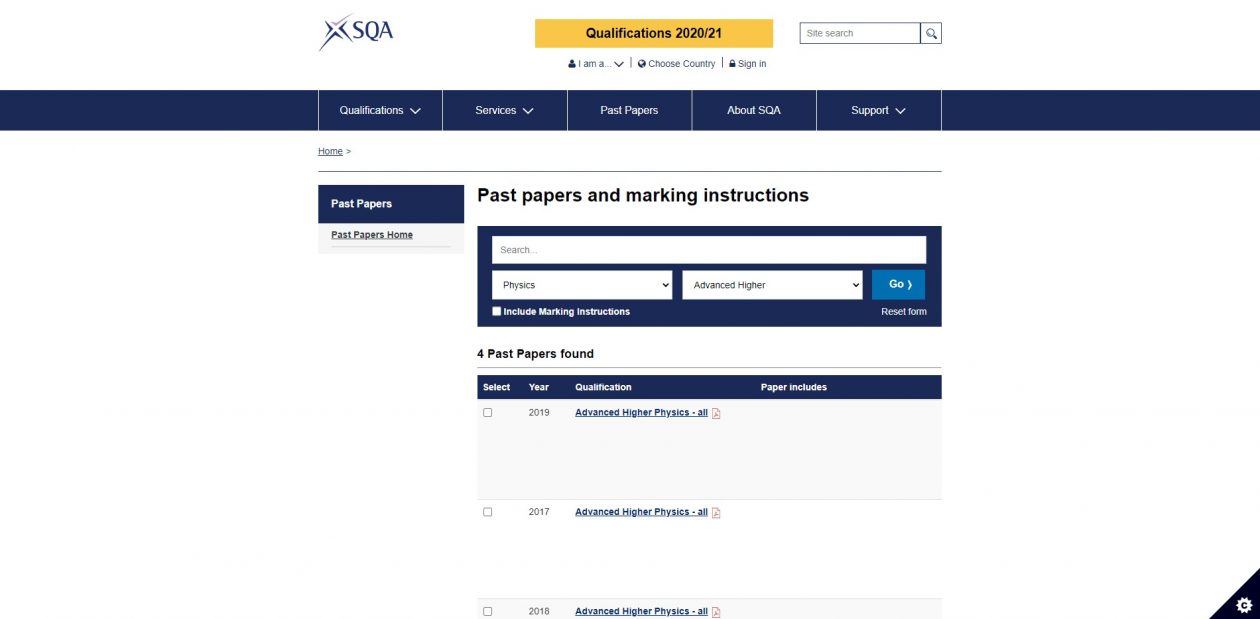Image resolution: width=1260 pixels, height=619 pixels.
Task: Click the padlock Sign in icon
Action: 732,64
